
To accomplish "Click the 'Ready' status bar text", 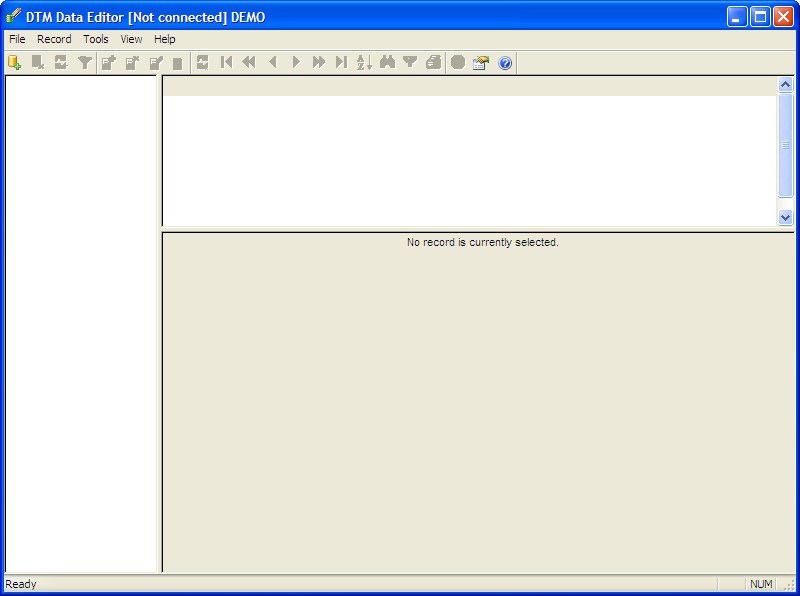I will pyautogui.click(x=21, y=584).
